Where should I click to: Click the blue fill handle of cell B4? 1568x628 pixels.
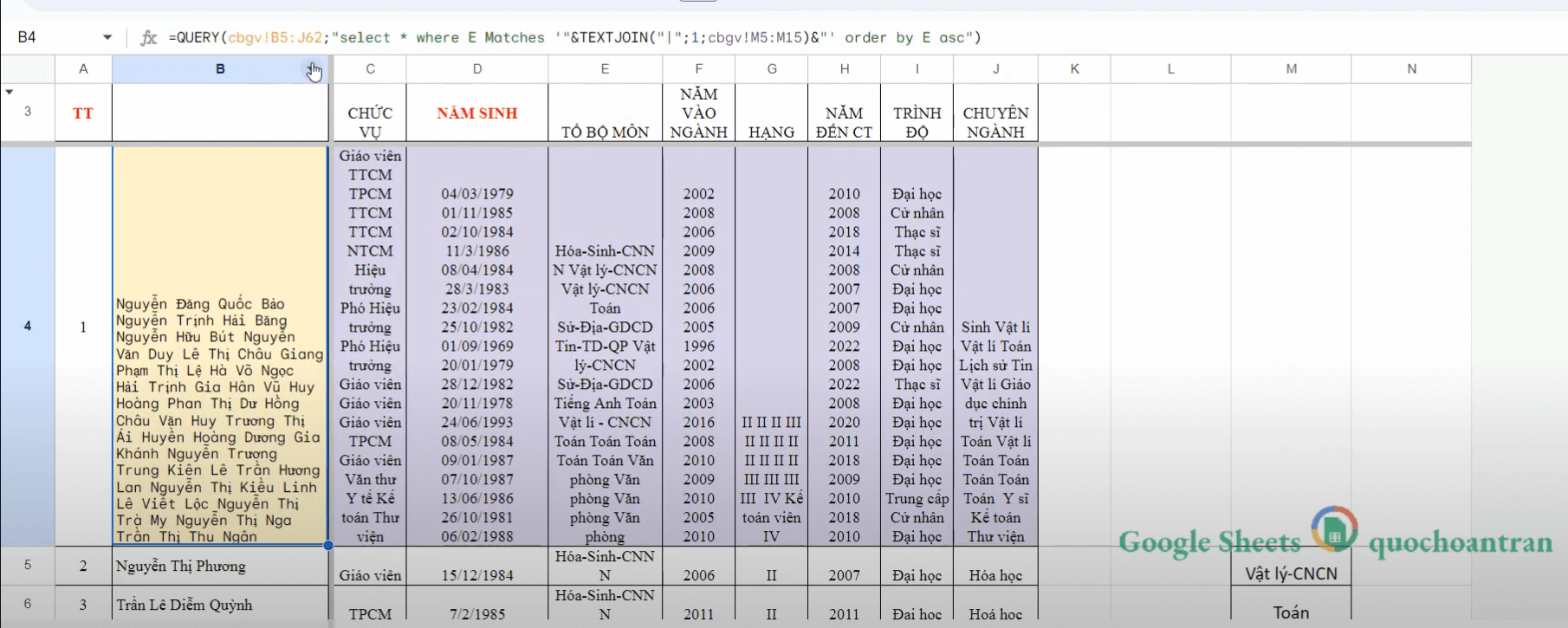(x=328, y=545)
